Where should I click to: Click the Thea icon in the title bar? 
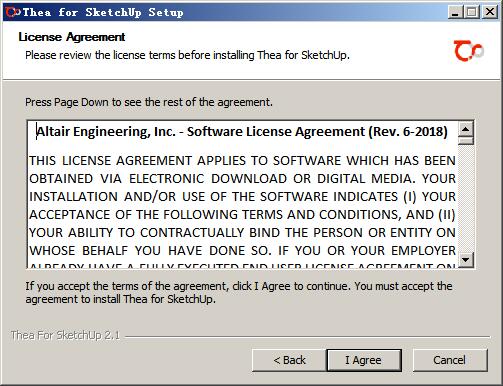(x=13, y=12)
